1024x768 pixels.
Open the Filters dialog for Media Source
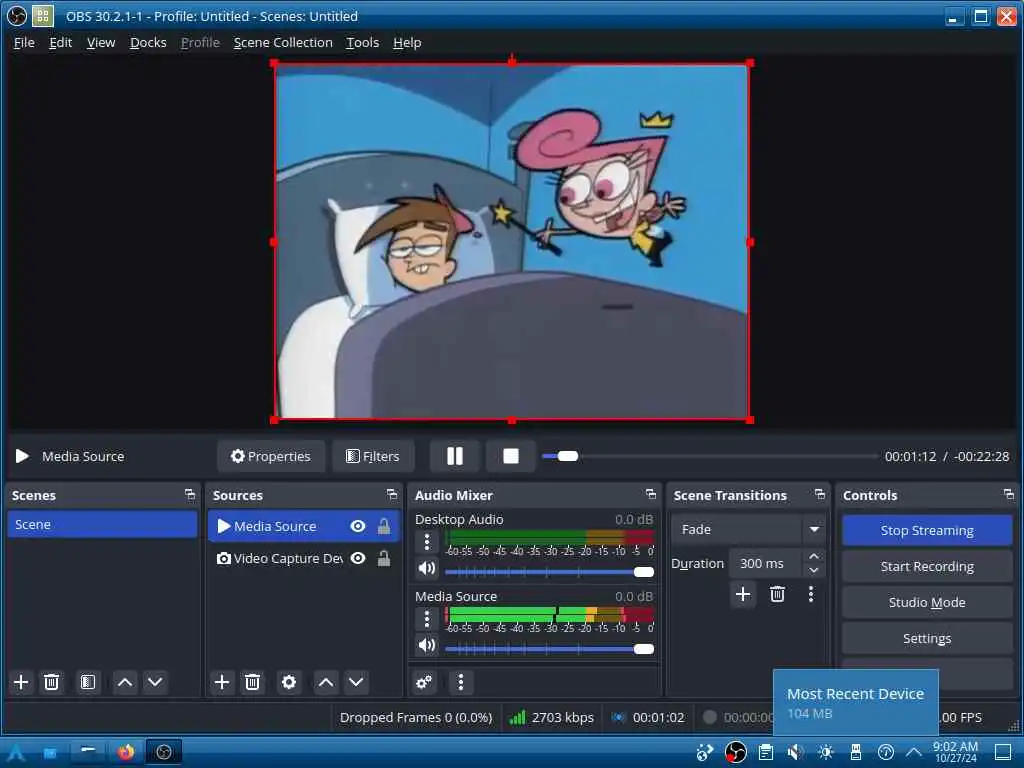pos(373,456)
